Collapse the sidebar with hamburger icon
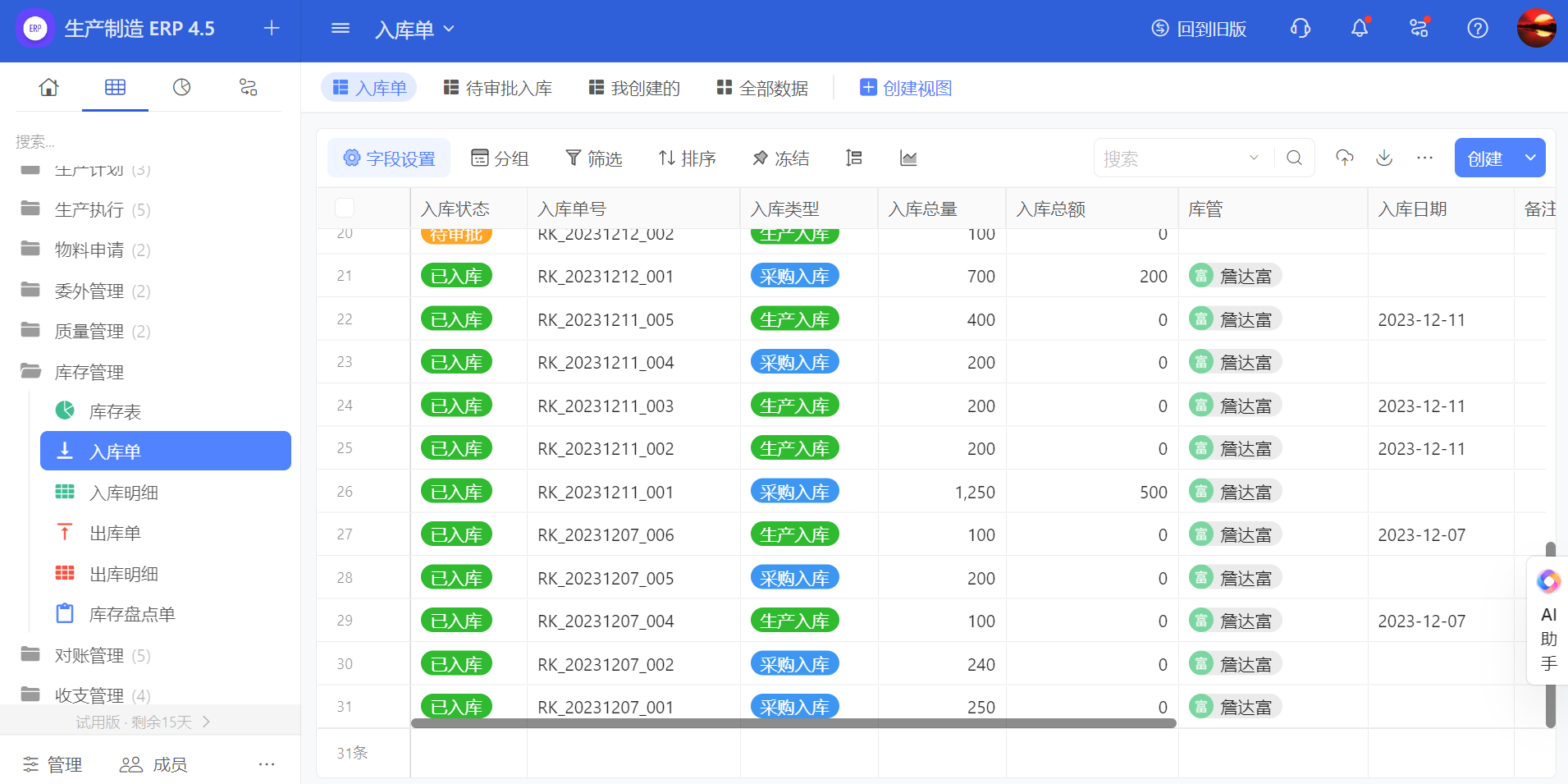The image size is (1568, 784). pyautogui.click(x=340, y=29)
